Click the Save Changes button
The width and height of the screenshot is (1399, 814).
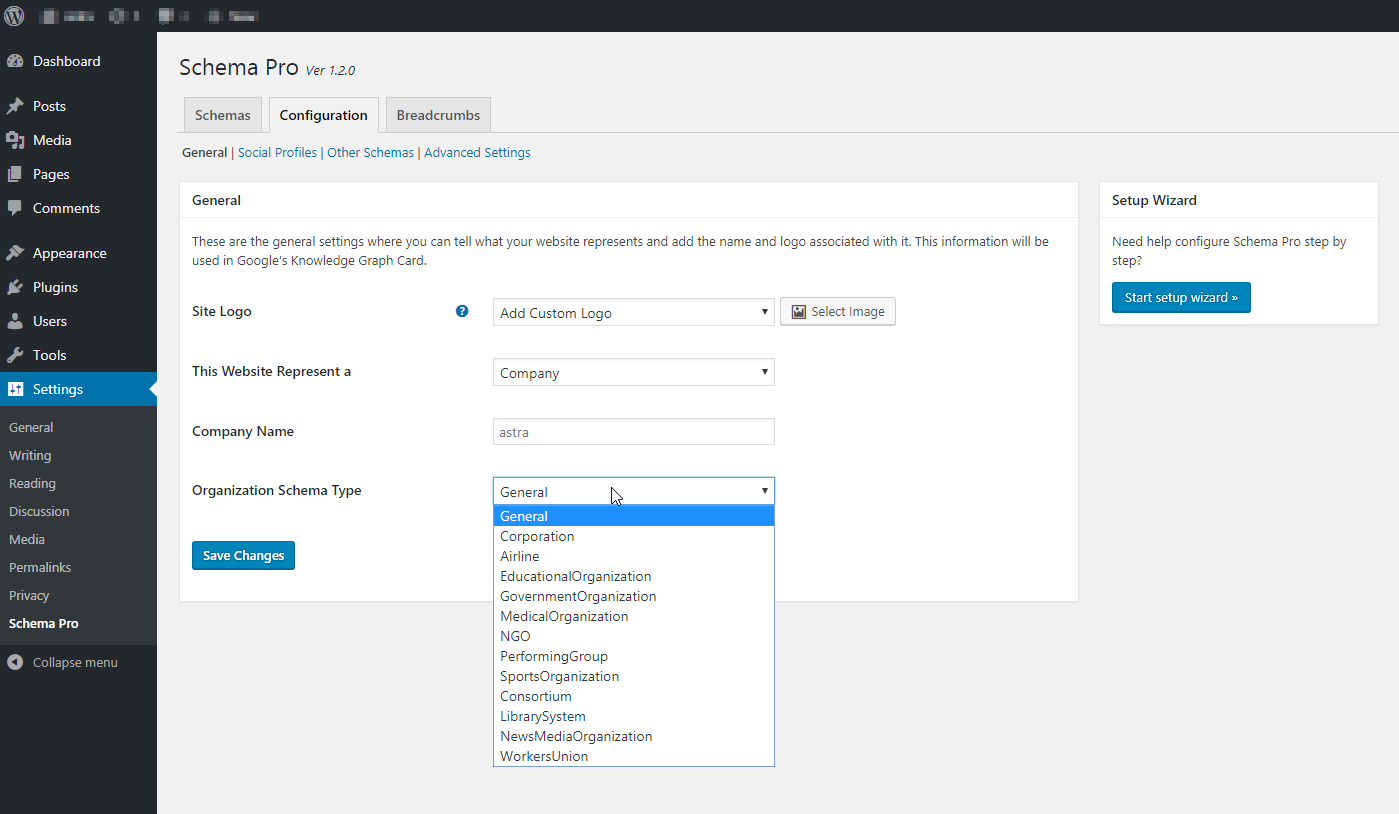coord(243,555)
